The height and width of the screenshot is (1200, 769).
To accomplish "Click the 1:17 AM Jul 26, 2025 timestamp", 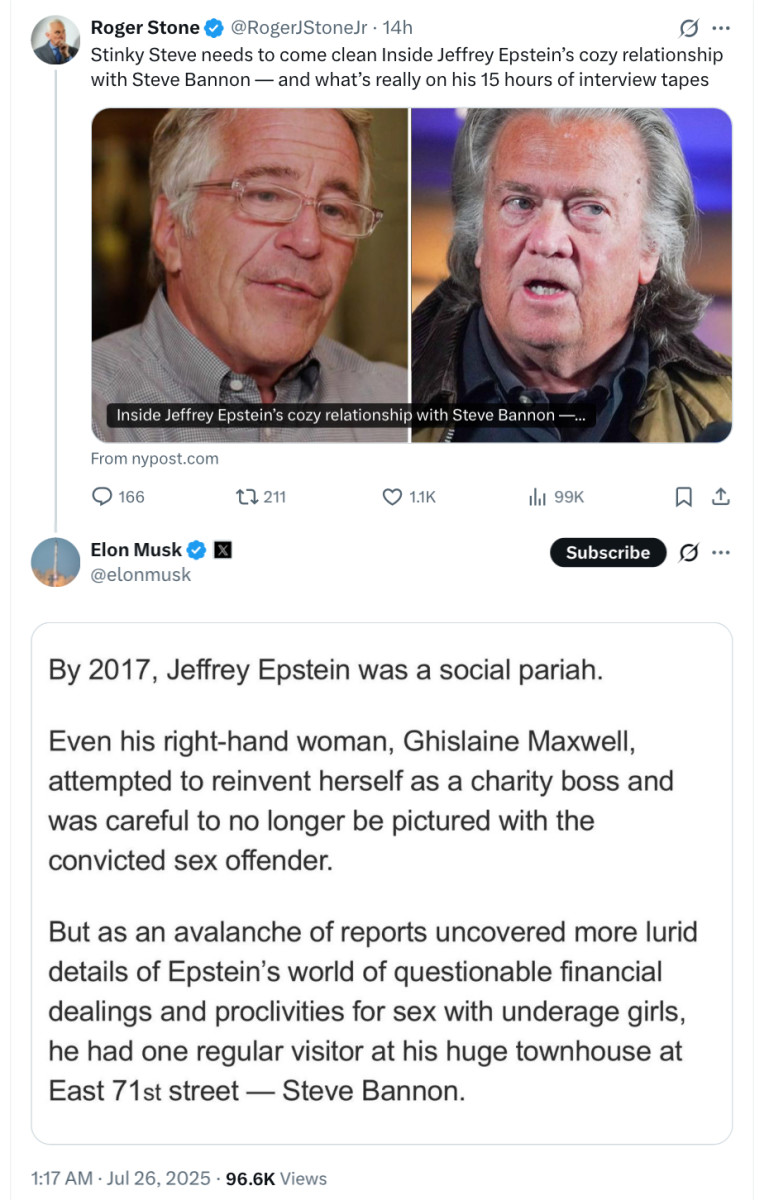I will [x=122, y=1179].
